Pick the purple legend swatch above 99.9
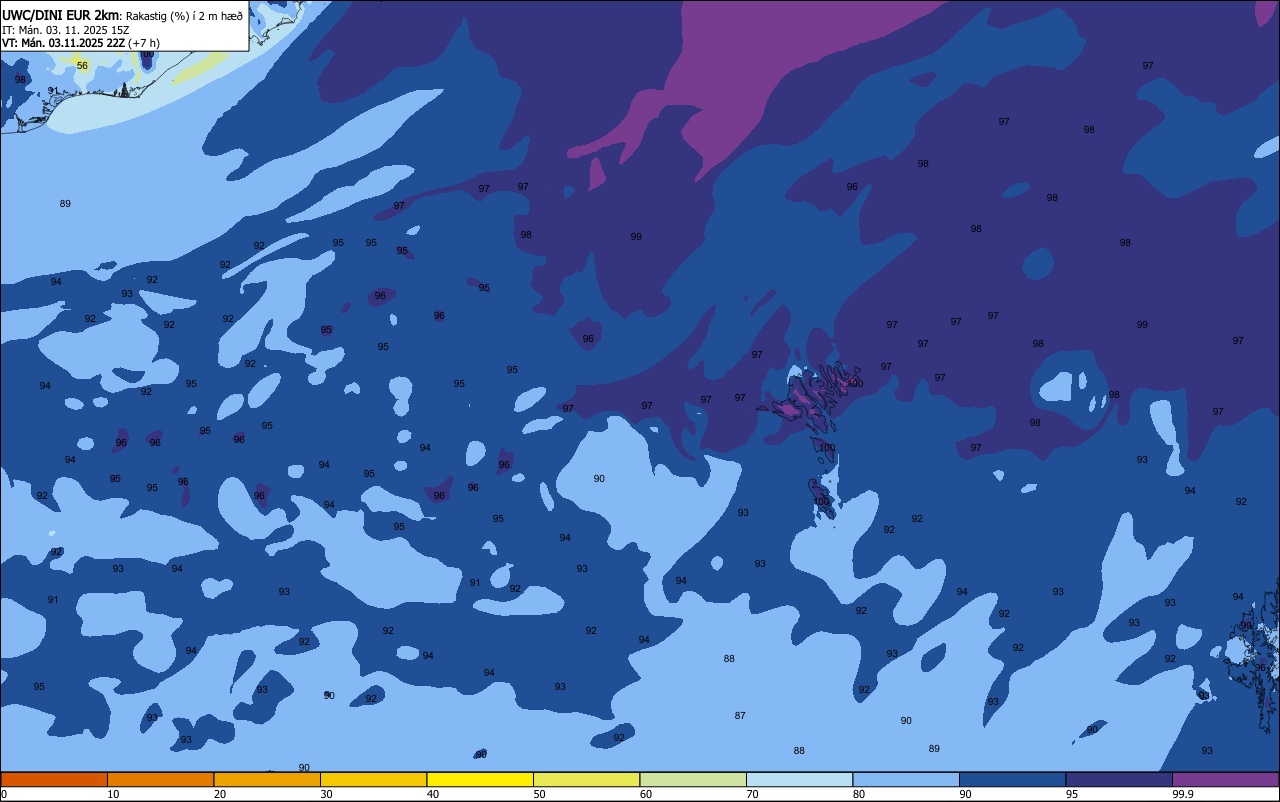Image resolution: width=1280 pixels, height=802 pixels. [x=1225, y=779]
